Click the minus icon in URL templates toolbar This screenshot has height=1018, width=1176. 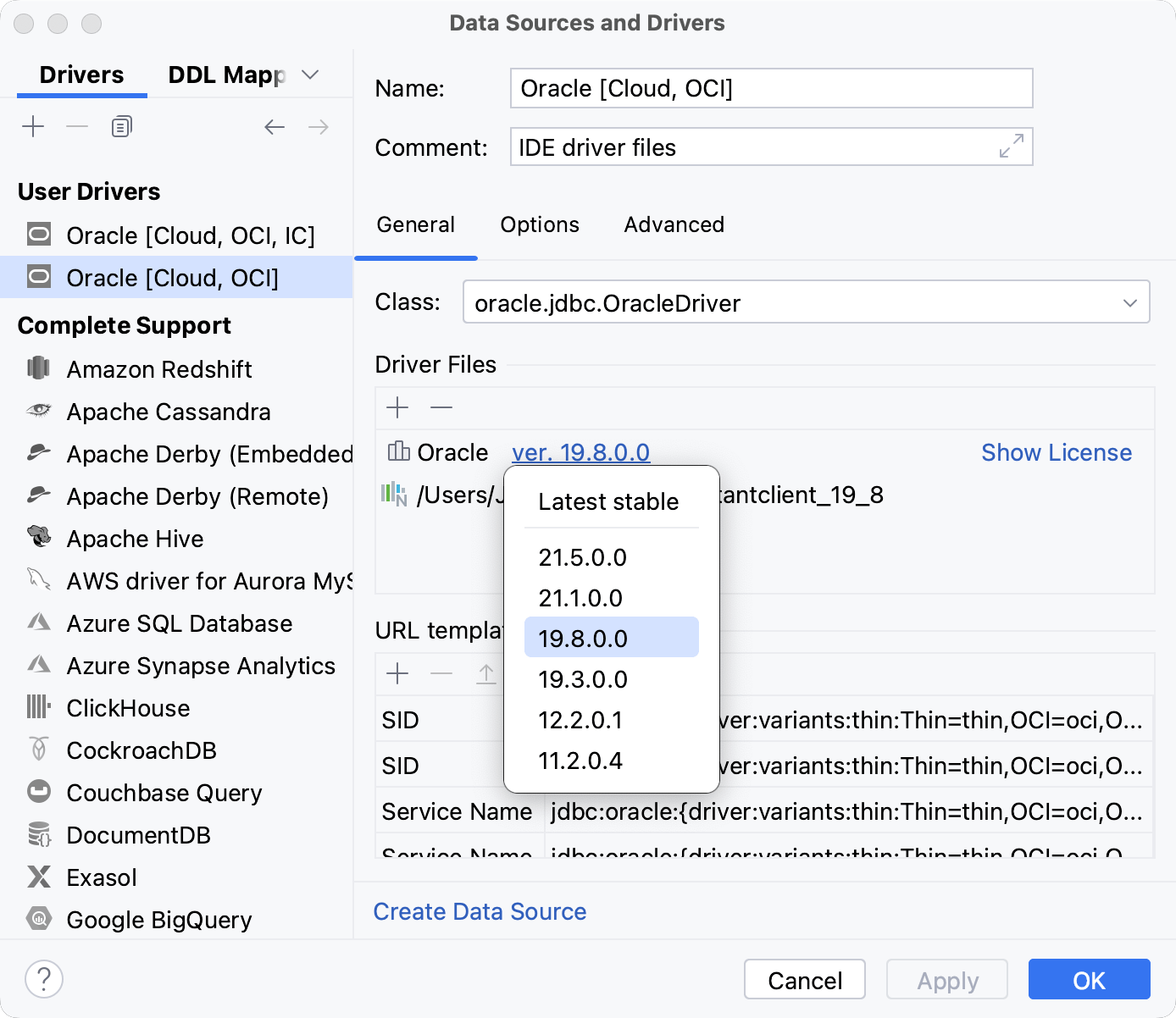441,673
